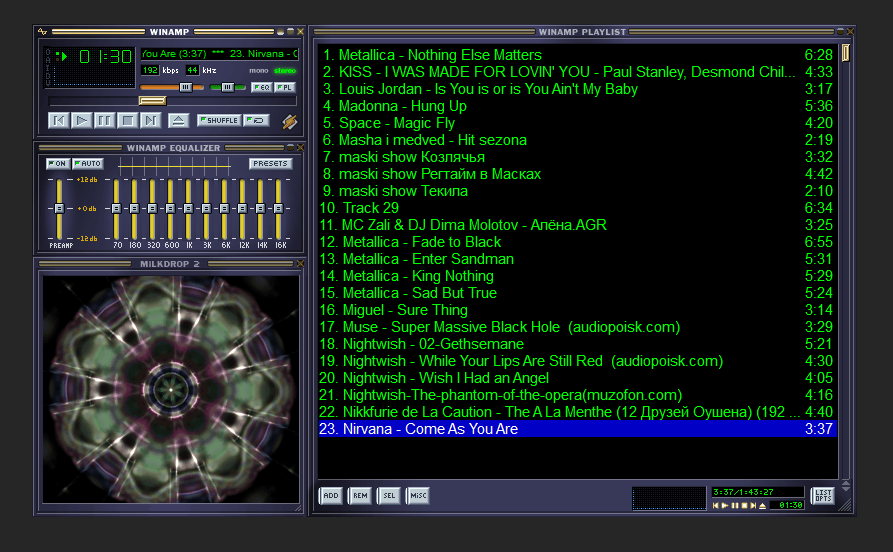
Task: Select Nightwish - 02-Gethsemane
Action: (x=577, y=344)
